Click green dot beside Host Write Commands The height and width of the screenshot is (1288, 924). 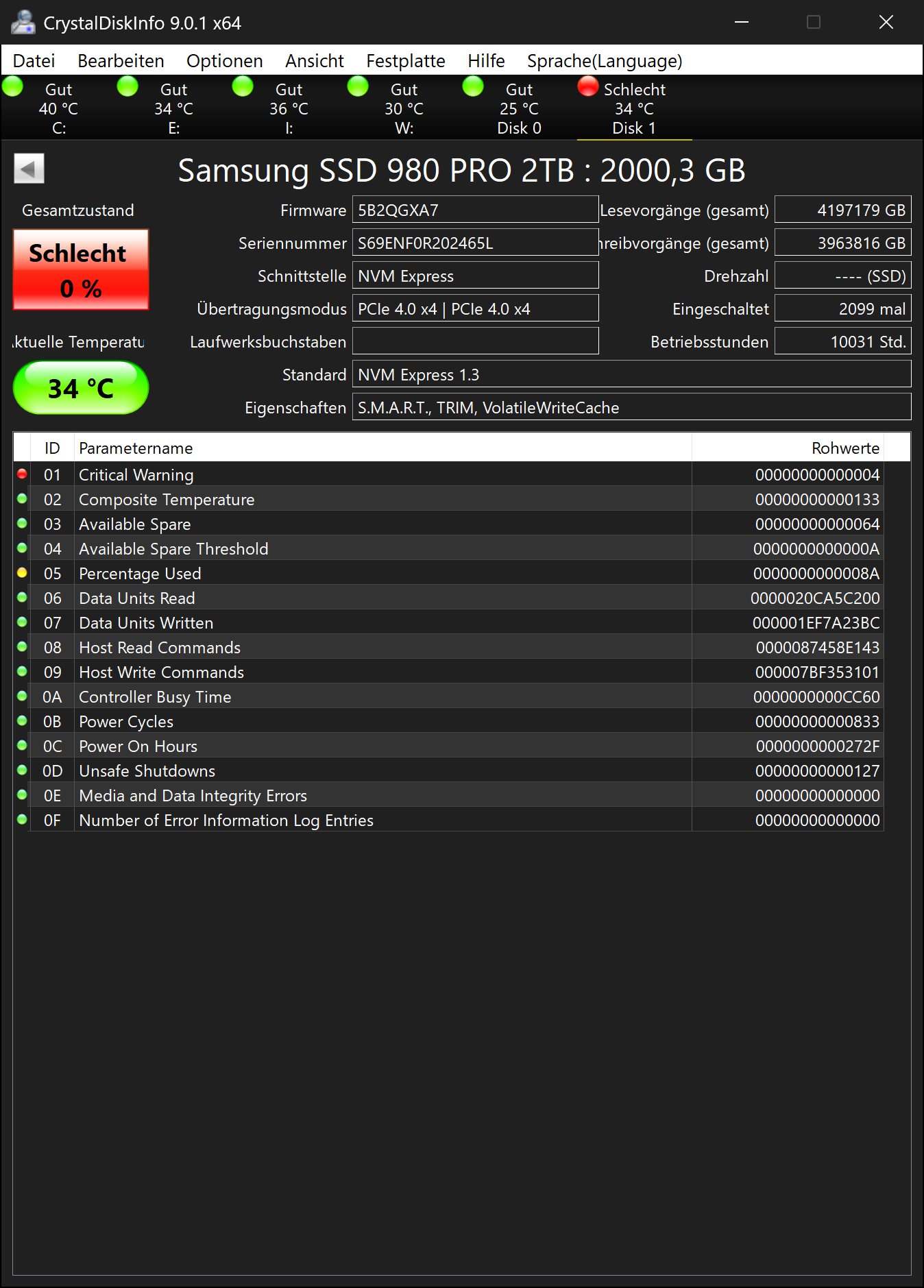(22, 672)
